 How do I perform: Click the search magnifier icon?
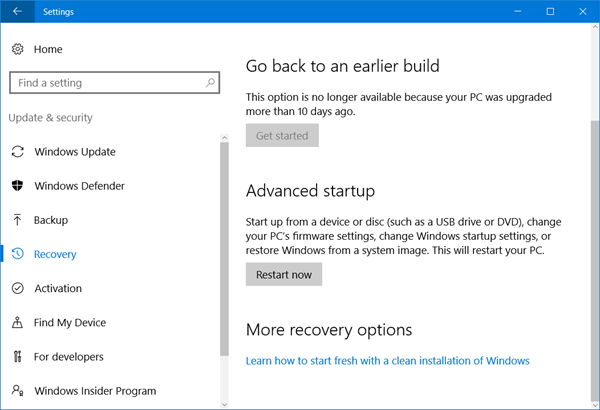tap(210, 83)
